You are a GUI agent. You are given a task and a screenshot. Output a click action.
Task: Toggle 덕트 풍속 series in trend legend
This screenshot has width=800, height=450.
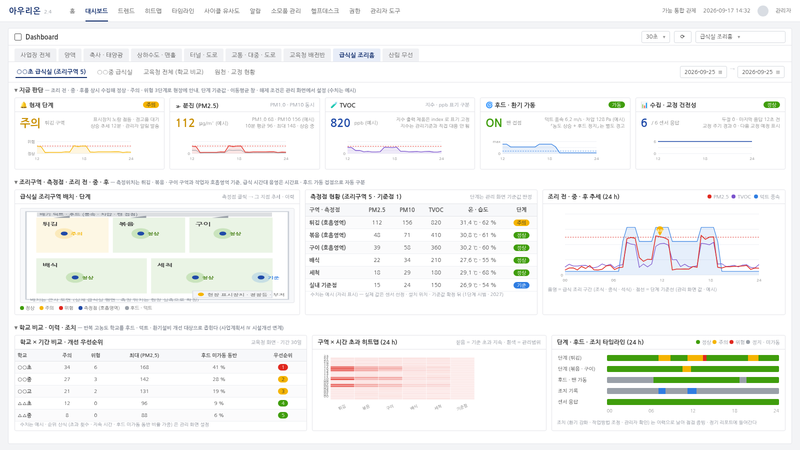767,196
